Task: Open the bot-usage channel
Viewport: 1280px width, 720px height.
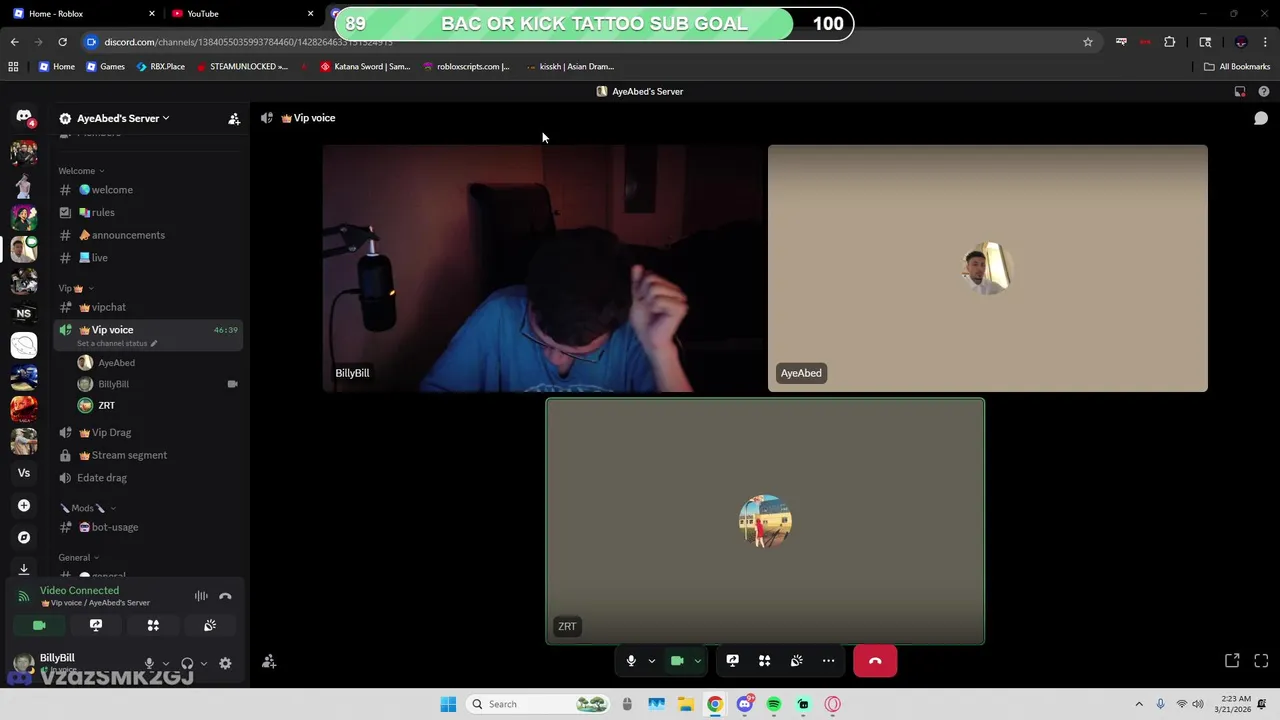Action: tap(148, 527)
